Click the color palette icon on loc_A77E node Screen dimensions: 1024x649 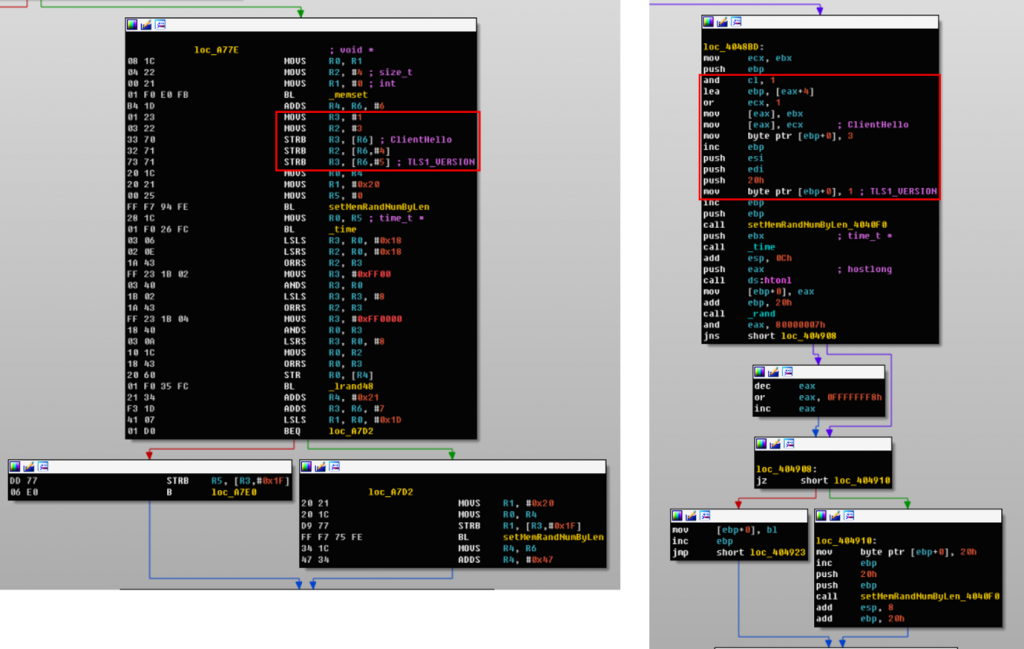[134, 25]
